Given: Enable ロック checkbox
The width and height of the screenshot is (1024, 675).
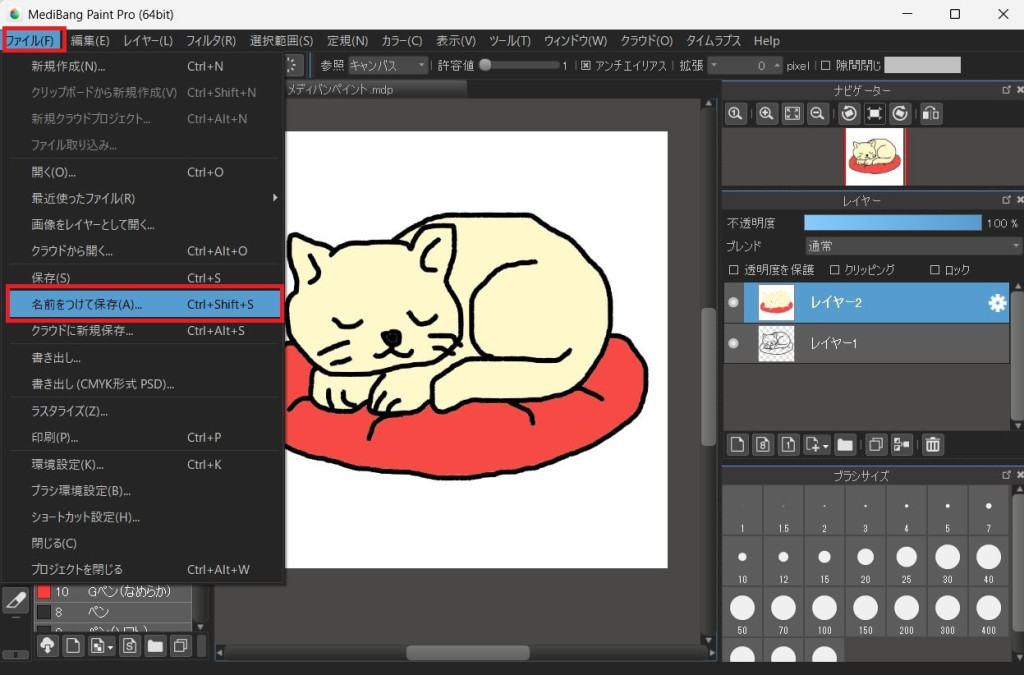Looking at the screenshot, I should point(935,270).
